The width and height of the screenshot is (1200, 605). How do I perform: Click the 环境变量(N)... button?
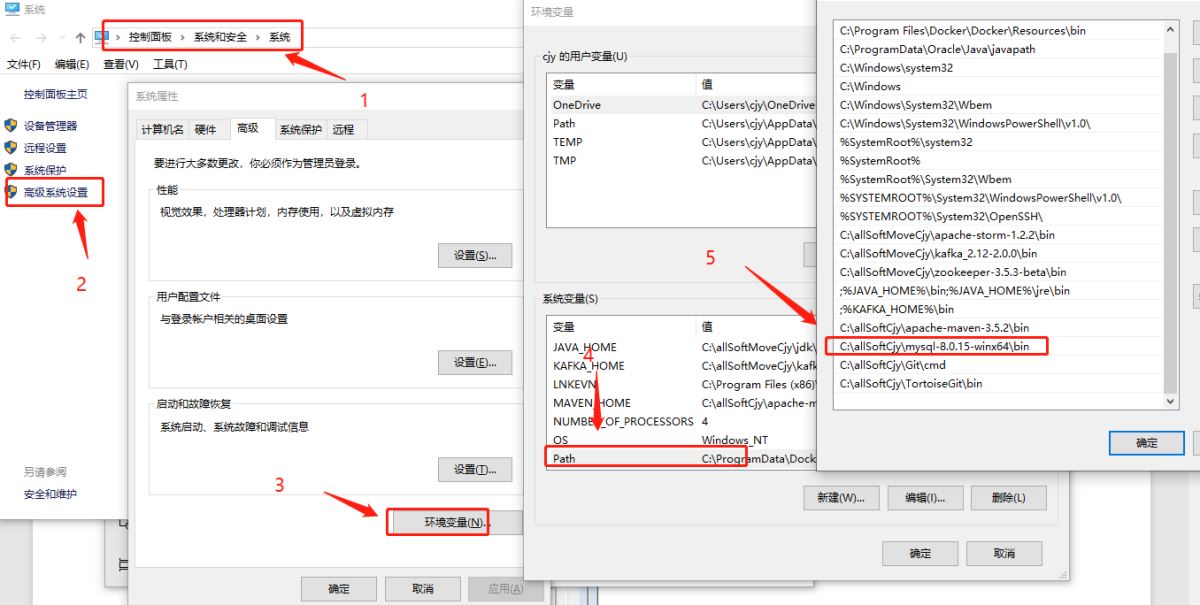[453, 522]
